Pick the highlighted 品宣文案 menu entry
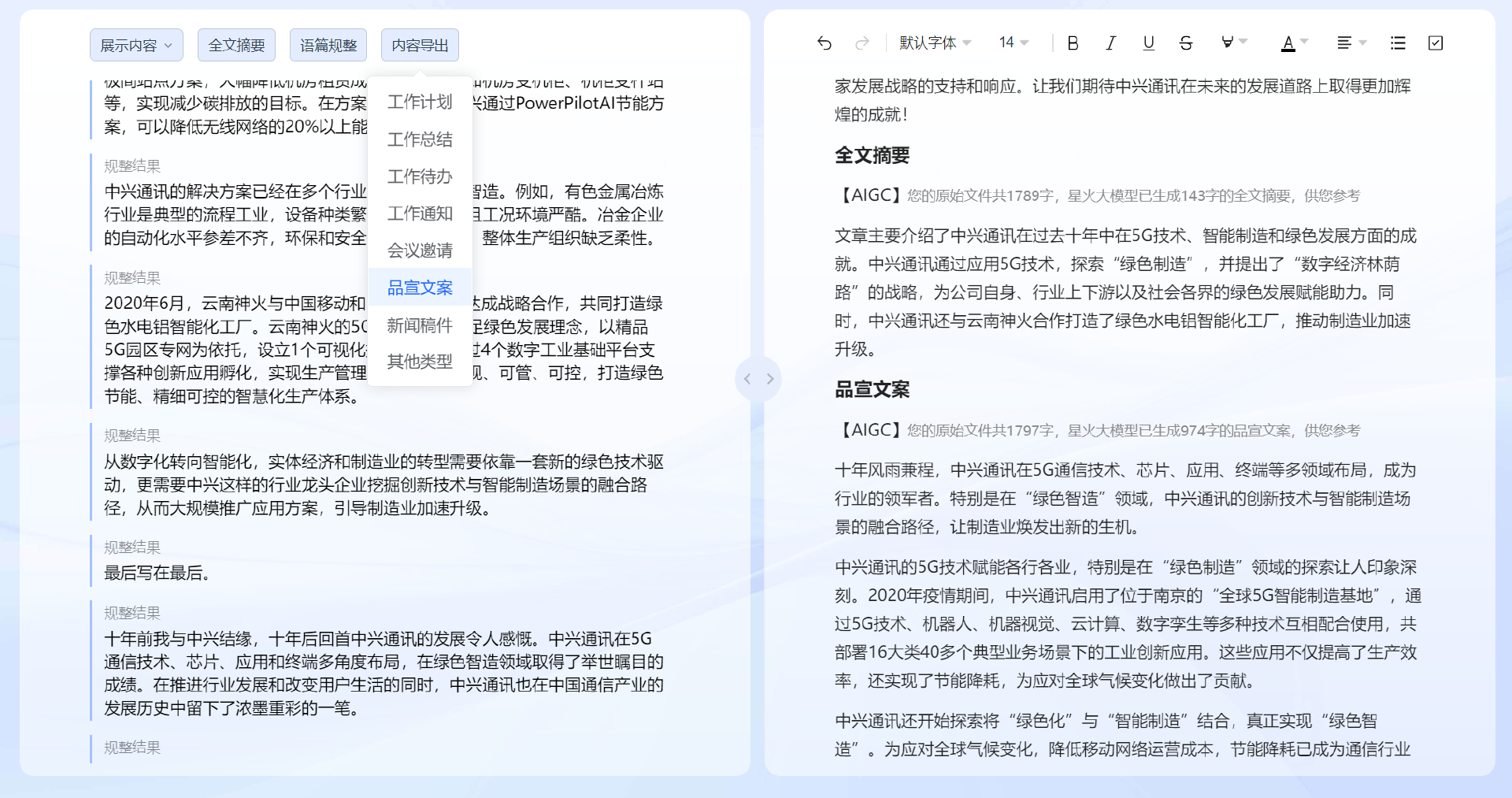Screen dimensions: 1512x798 420,288
